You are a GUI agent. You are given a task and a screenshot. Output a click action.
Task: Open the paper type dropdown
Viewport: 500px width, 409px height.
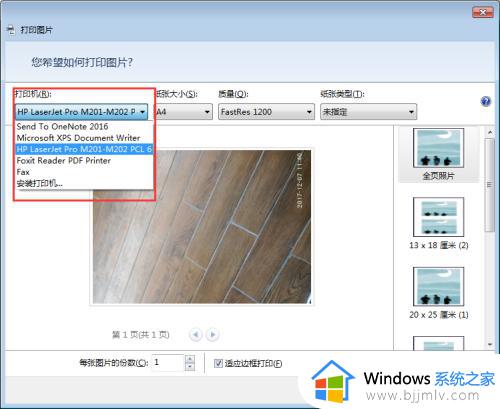click(368, 112)
